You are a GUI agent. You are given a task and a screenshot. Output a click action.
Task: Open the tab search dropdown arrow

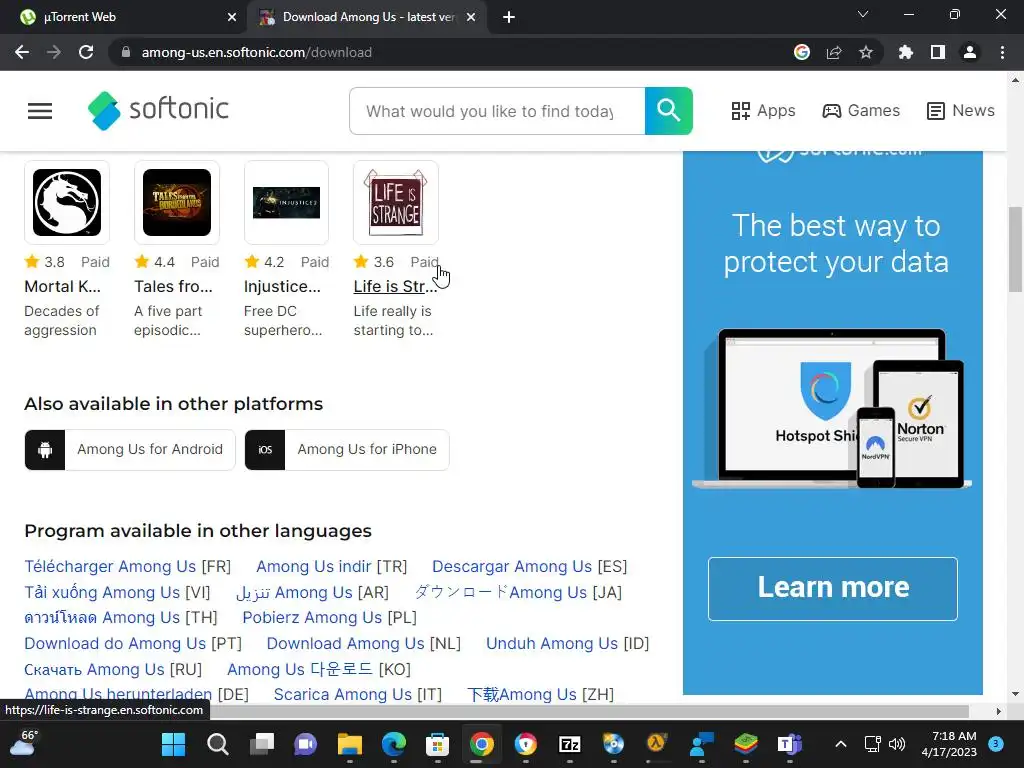tap(863, 14)
